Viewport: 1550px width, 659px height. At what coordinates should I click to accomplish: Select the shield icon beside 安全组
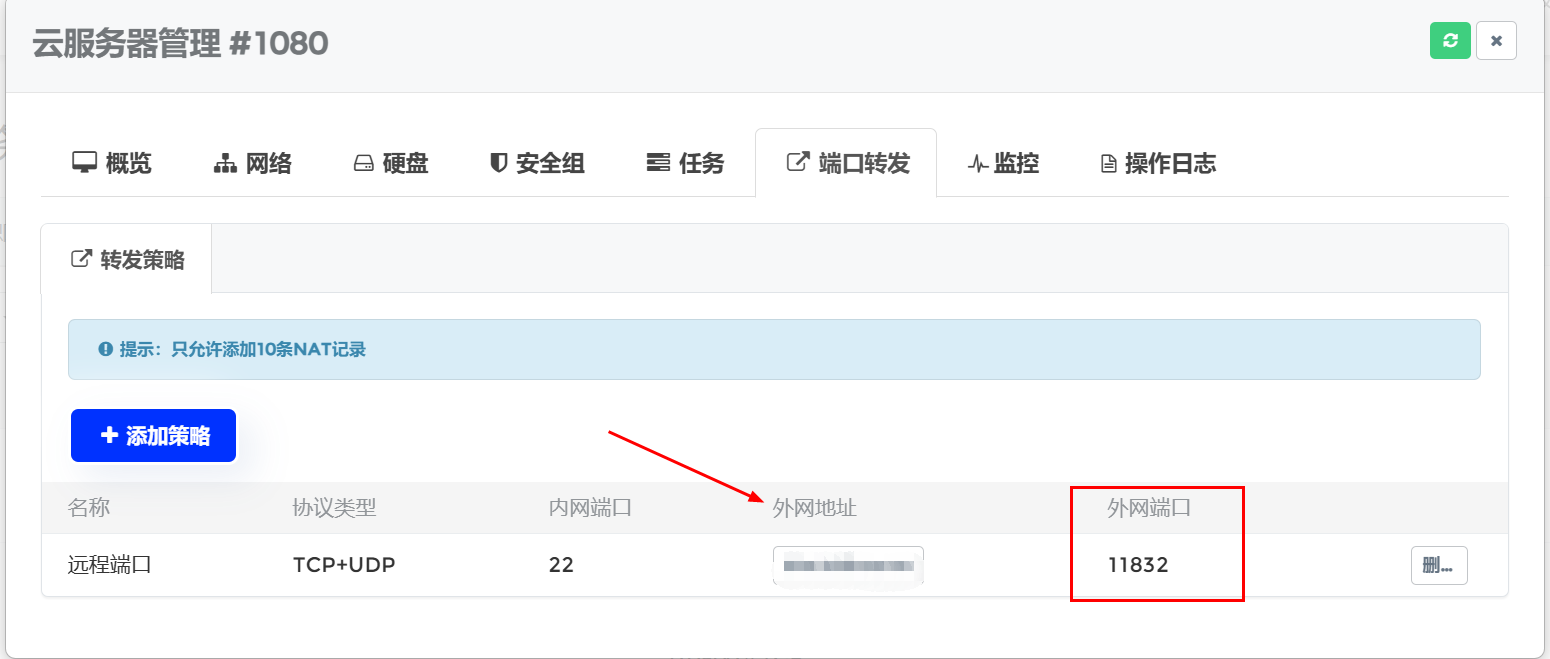click(497, 163)
